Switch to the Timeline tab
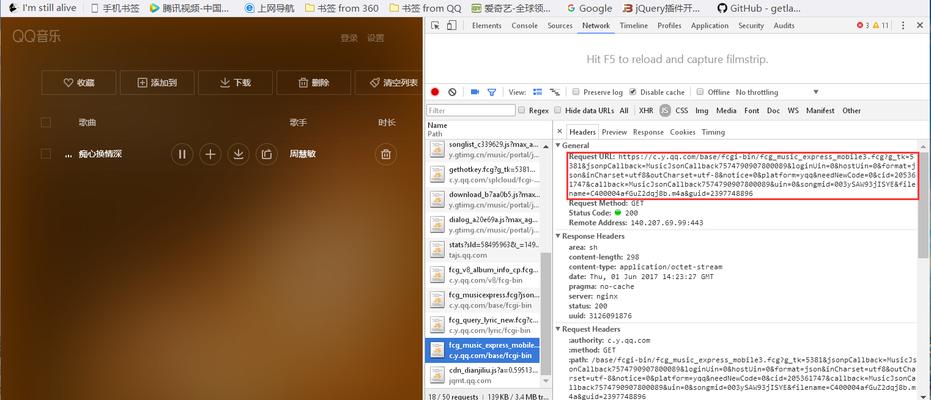 [634, 26]
